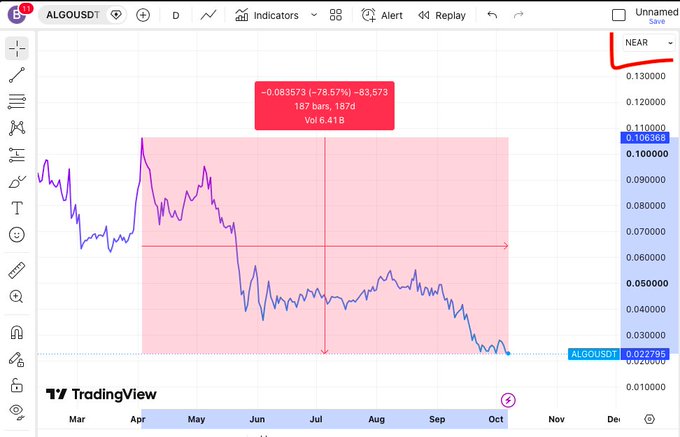Click the Save layout link
Image resolution: width=680 pixels, height=437 pixels.
(x=657, y=21)
